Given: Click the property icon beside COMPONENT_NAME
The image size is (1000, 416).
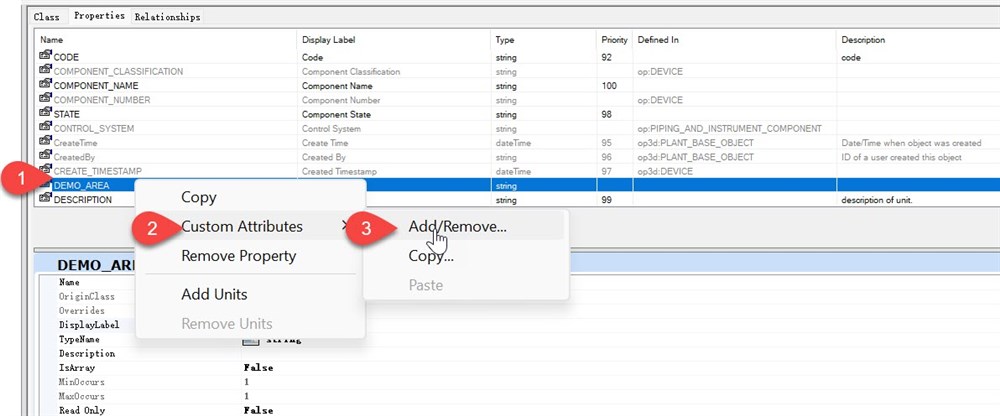Looking at the screenshot, I should 45,85.
